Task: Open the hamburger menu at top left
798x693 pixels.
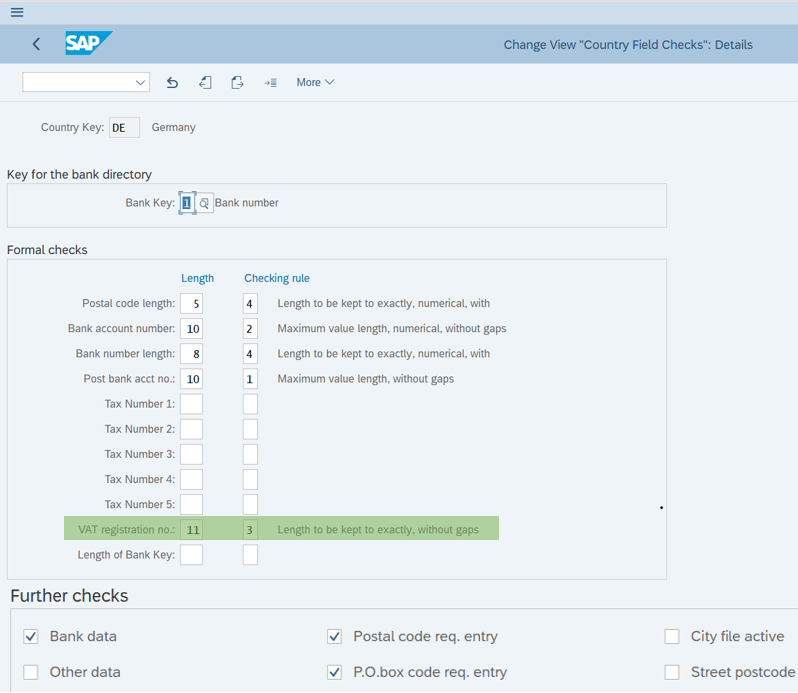Action: click(16, 12)
